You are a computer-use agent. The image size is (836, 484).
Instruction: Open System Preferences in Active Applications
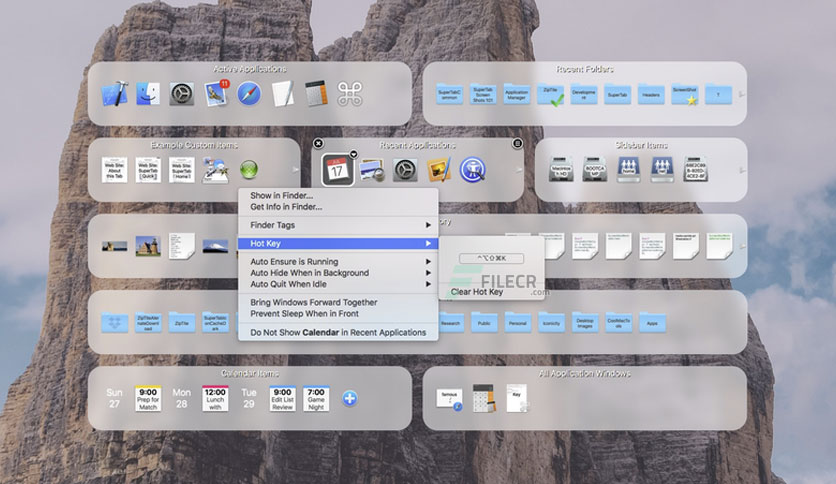(182, 94)
